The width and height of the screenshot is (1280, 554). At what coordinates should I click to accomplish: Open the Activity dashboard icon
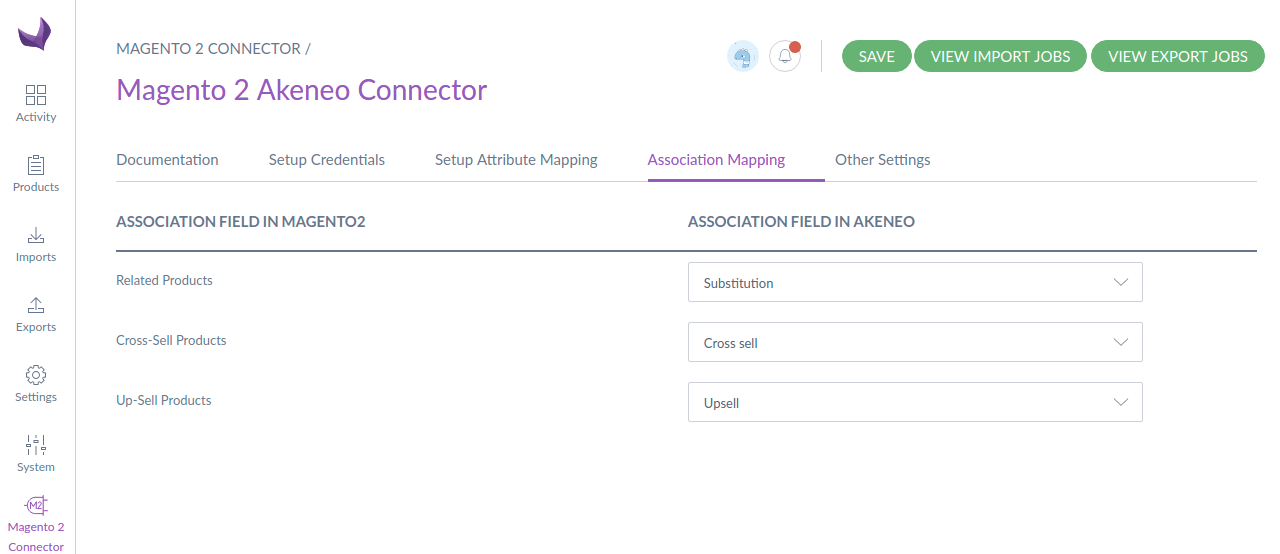coord(36,96)
